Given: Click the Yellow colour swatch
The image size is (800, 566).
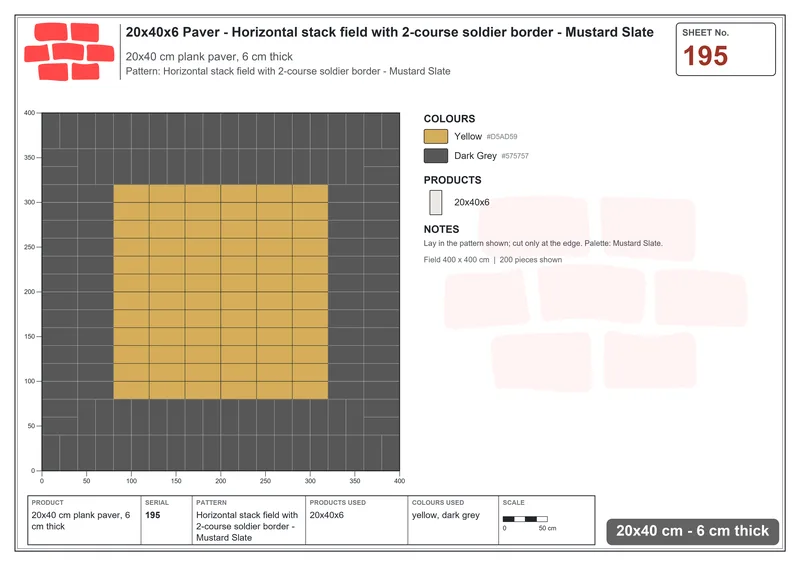Looking at the screenshot, I should click(x=436, y=136).
